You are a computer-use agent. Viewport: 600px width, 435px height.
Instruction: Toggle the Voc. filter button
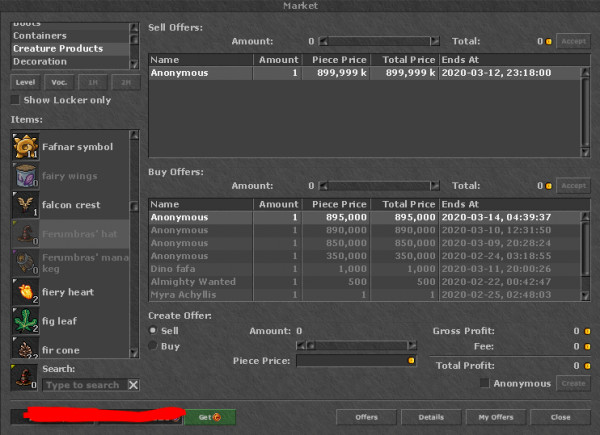tap(59, 82)
